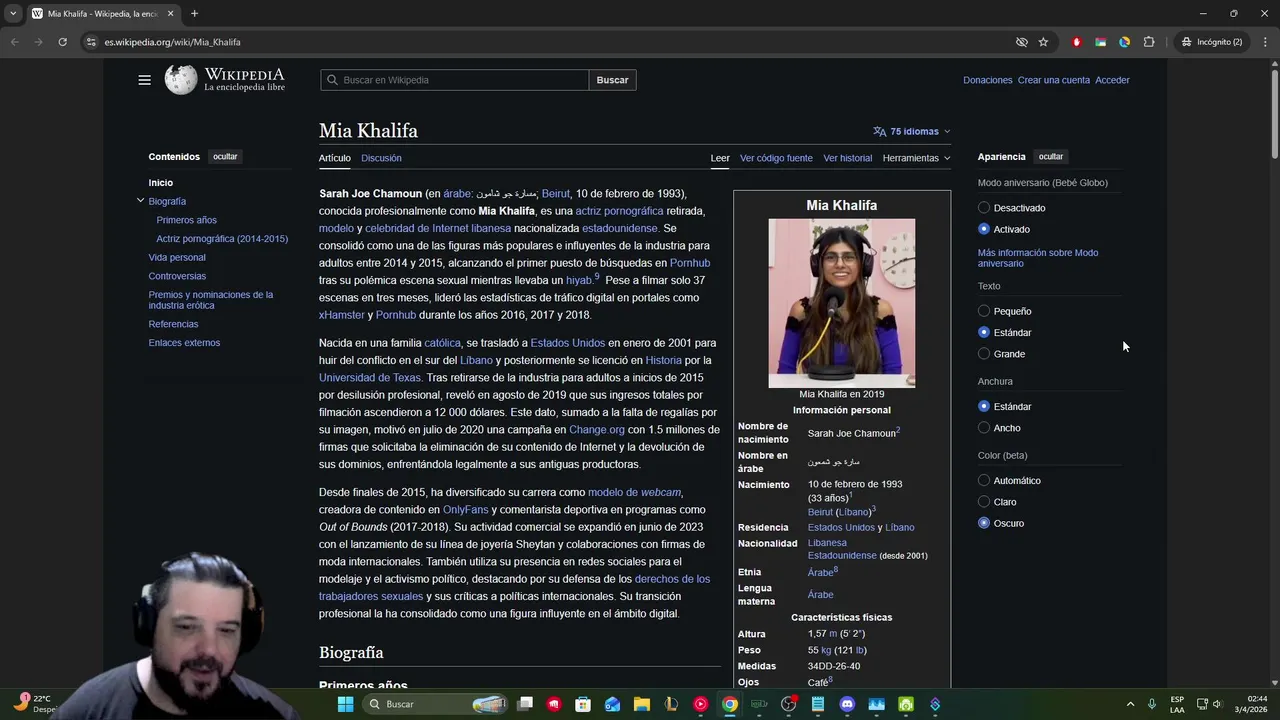Select the Leer view tab
Screen dimensions: 1280x720
(720, 158)
